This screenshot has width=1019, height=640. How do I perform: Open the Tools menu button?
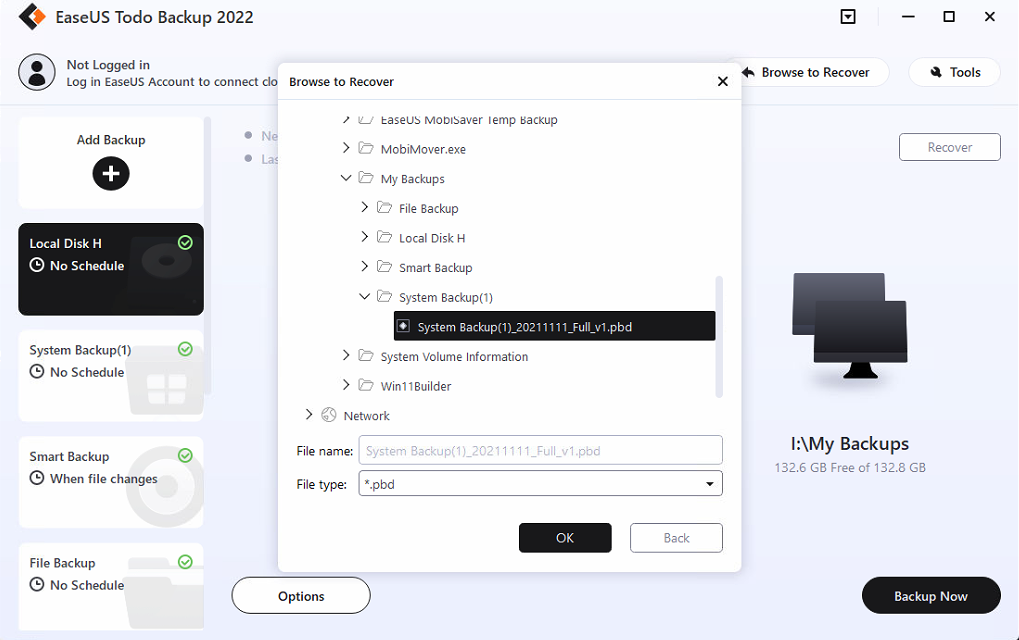click(954, 72)
